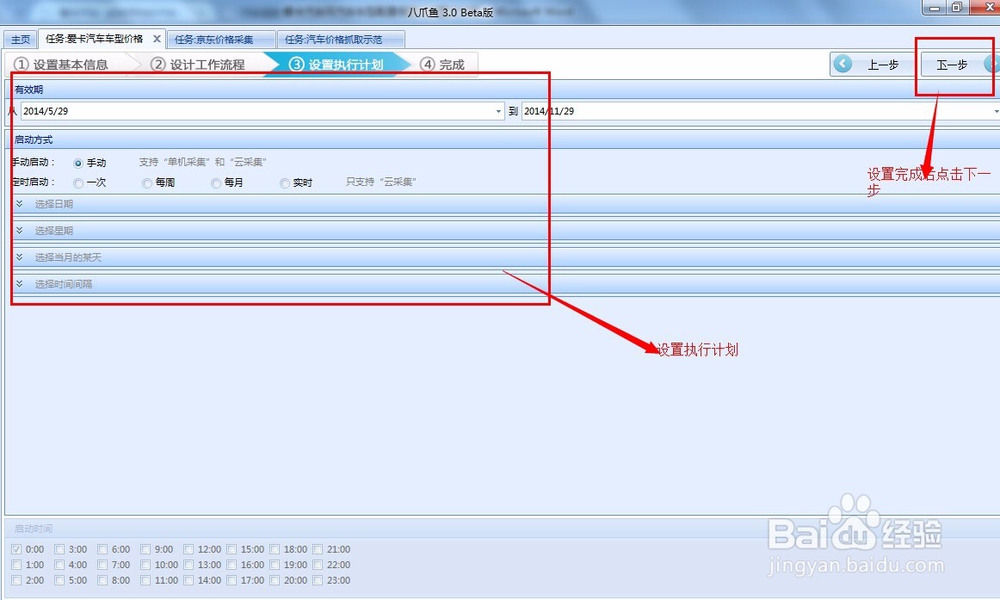This screenshot has width=1000, height=600.
Task: Minimize the 八爪鱼 window
Action: point(935,8)
